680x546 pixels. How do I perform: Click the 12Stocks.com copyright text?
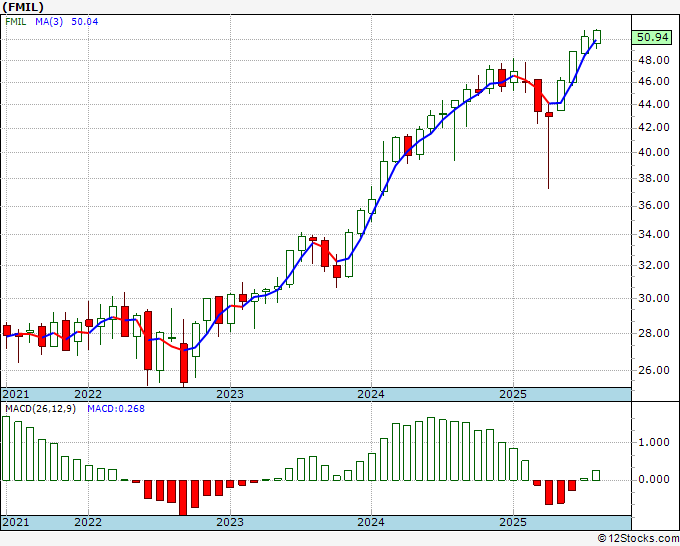pos(638,539)
